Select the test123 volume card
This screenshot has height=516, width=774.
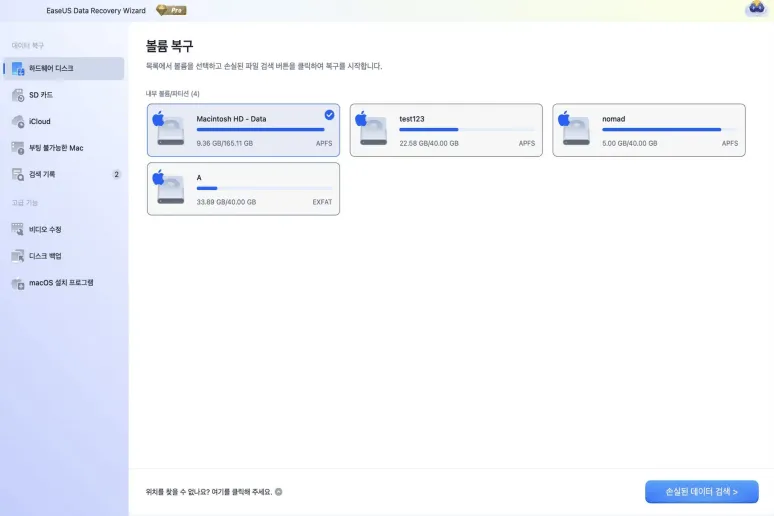[x=446, y=130]
